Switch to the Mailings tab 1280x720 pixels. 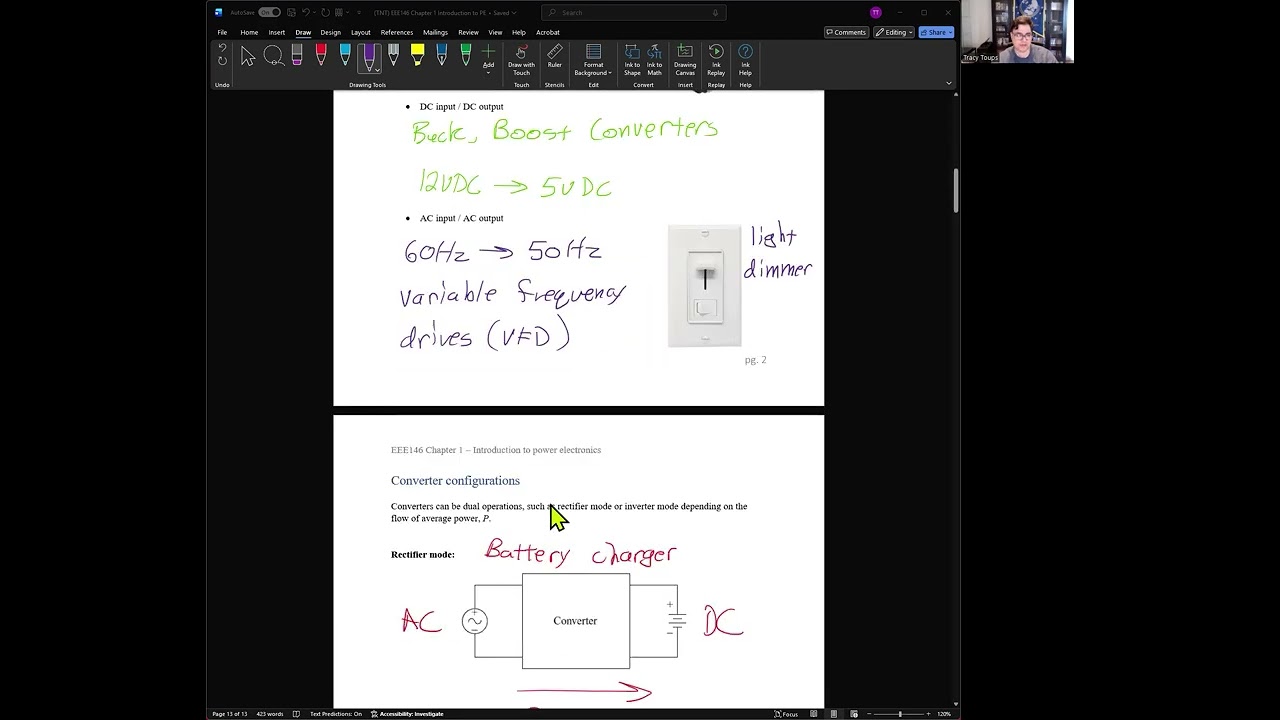click(435, 32)
